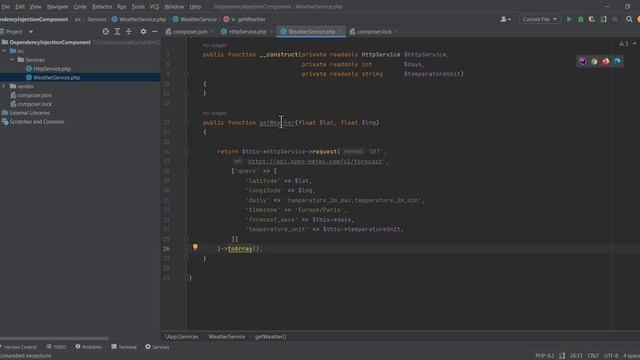Image resolution: width=640 pixels, height=360 pixels.
Task: Click getWeather() breadcrumb at the editor bottom
Action: [x=271, y=337]
